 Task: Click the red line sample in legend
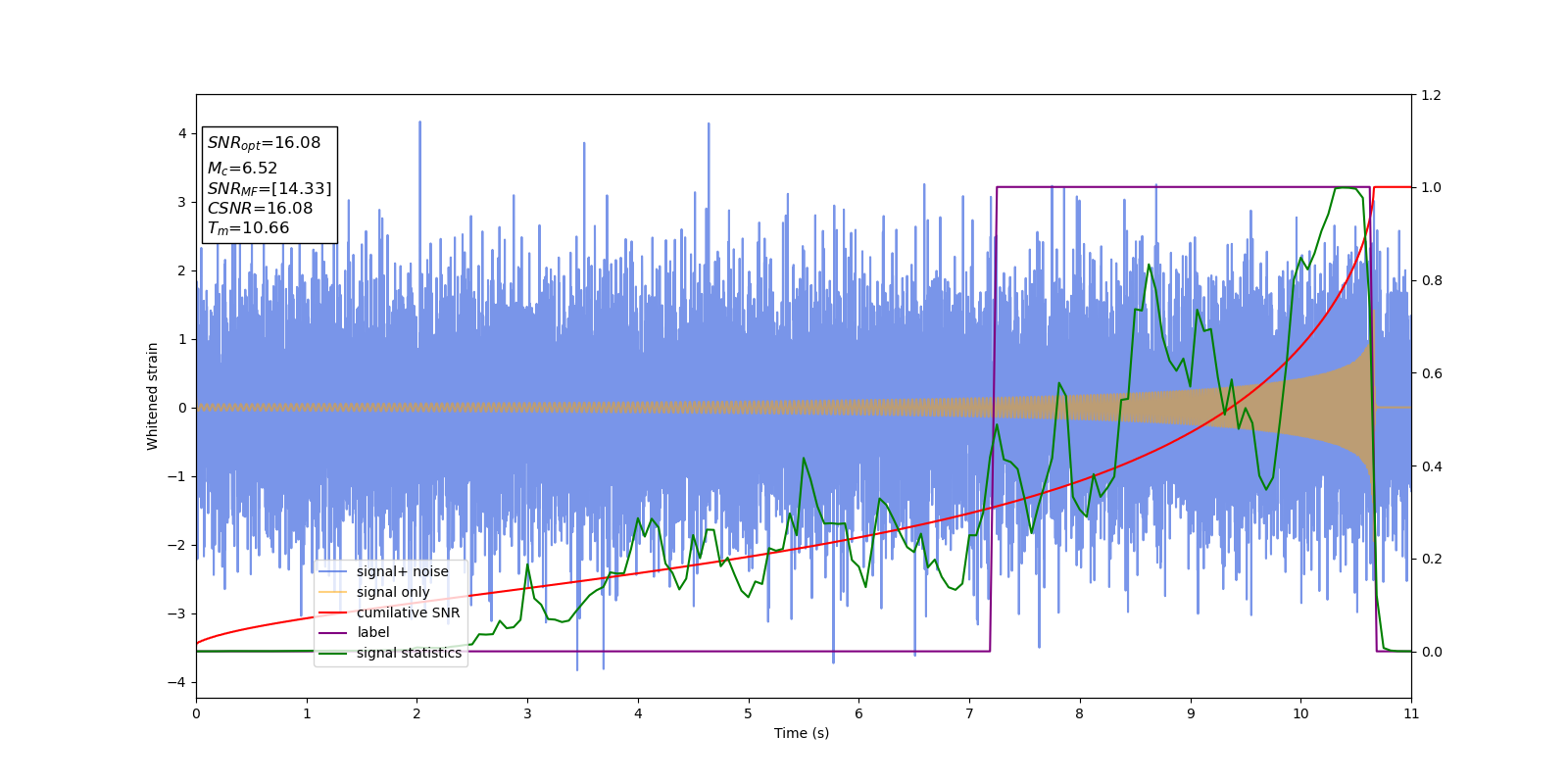pos(333,612)
